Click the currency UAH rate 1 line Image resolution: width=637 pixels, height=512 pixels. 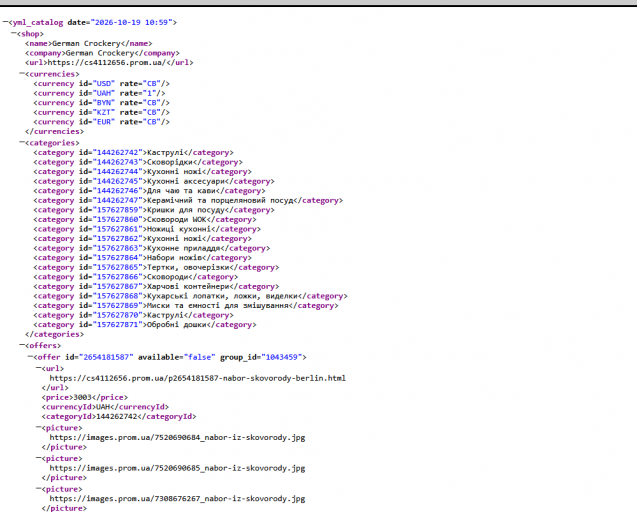[99, 93]
